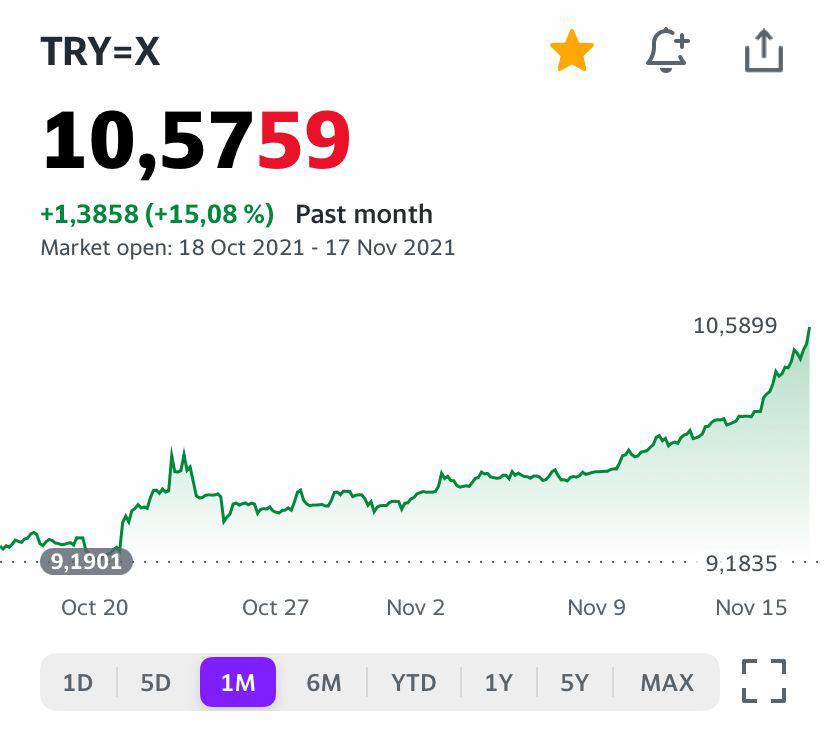Click the 10,5899 high price label
The width and height of the screenshot is (828, 745).
[x=735, y=325]
